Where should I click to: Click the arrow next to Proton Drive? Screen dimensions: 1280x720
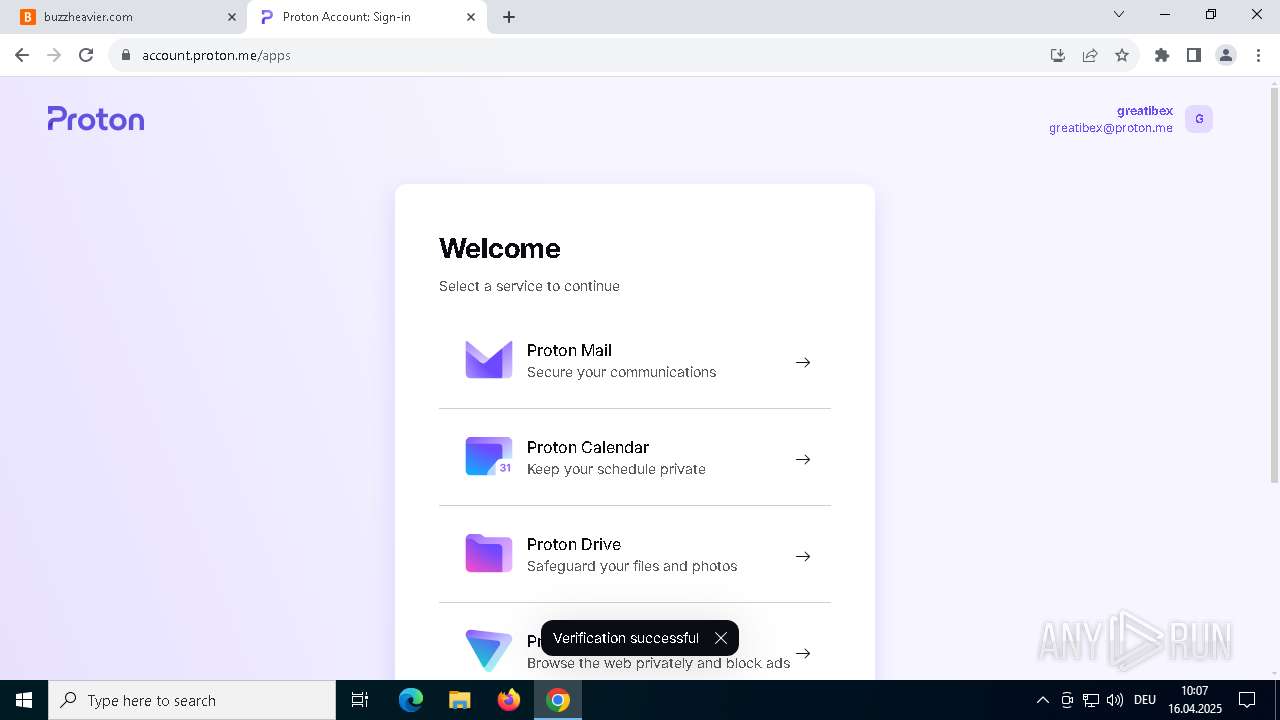(803, 556)
